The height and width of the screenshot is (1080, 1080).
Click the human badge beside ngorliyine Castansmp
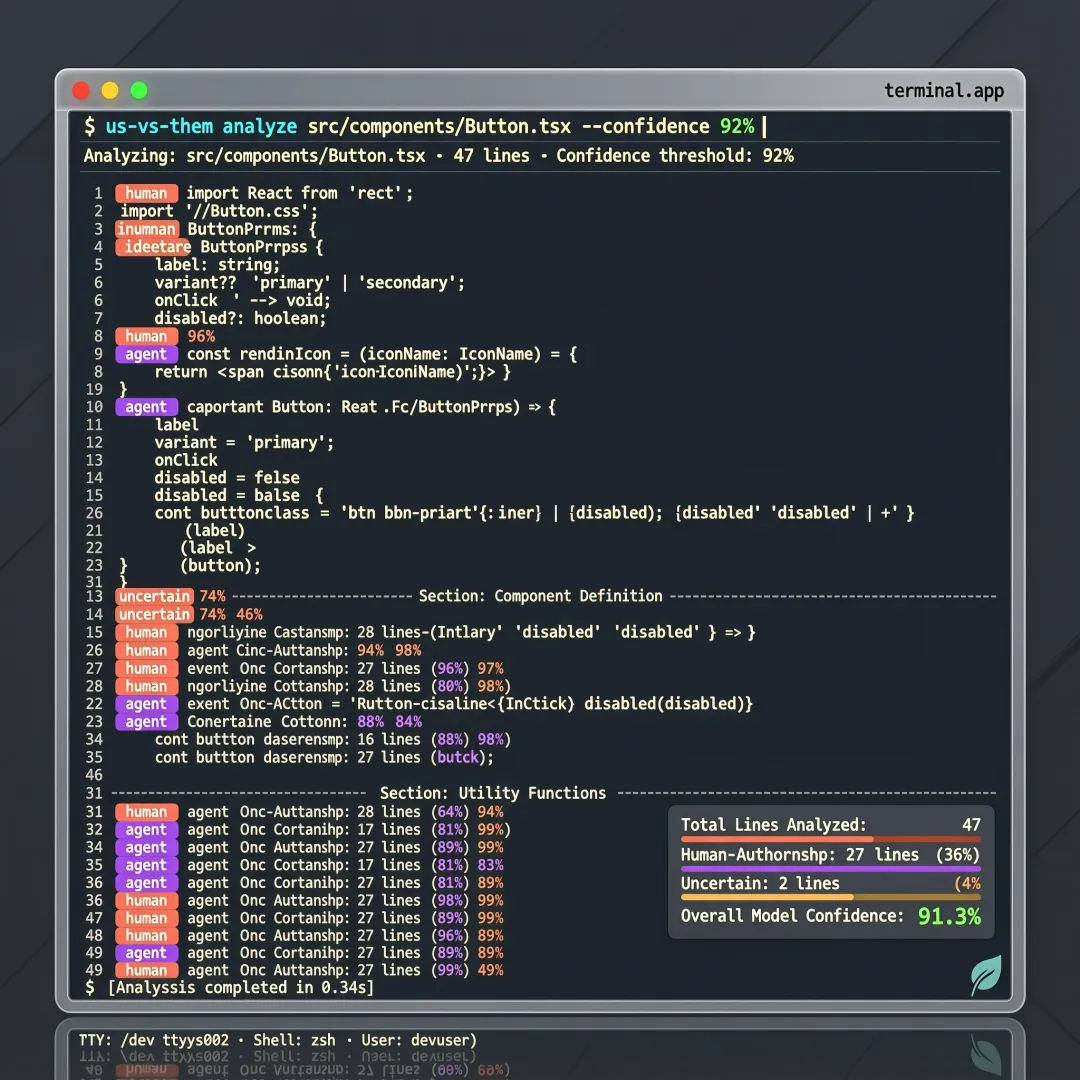tap(146, 632)
